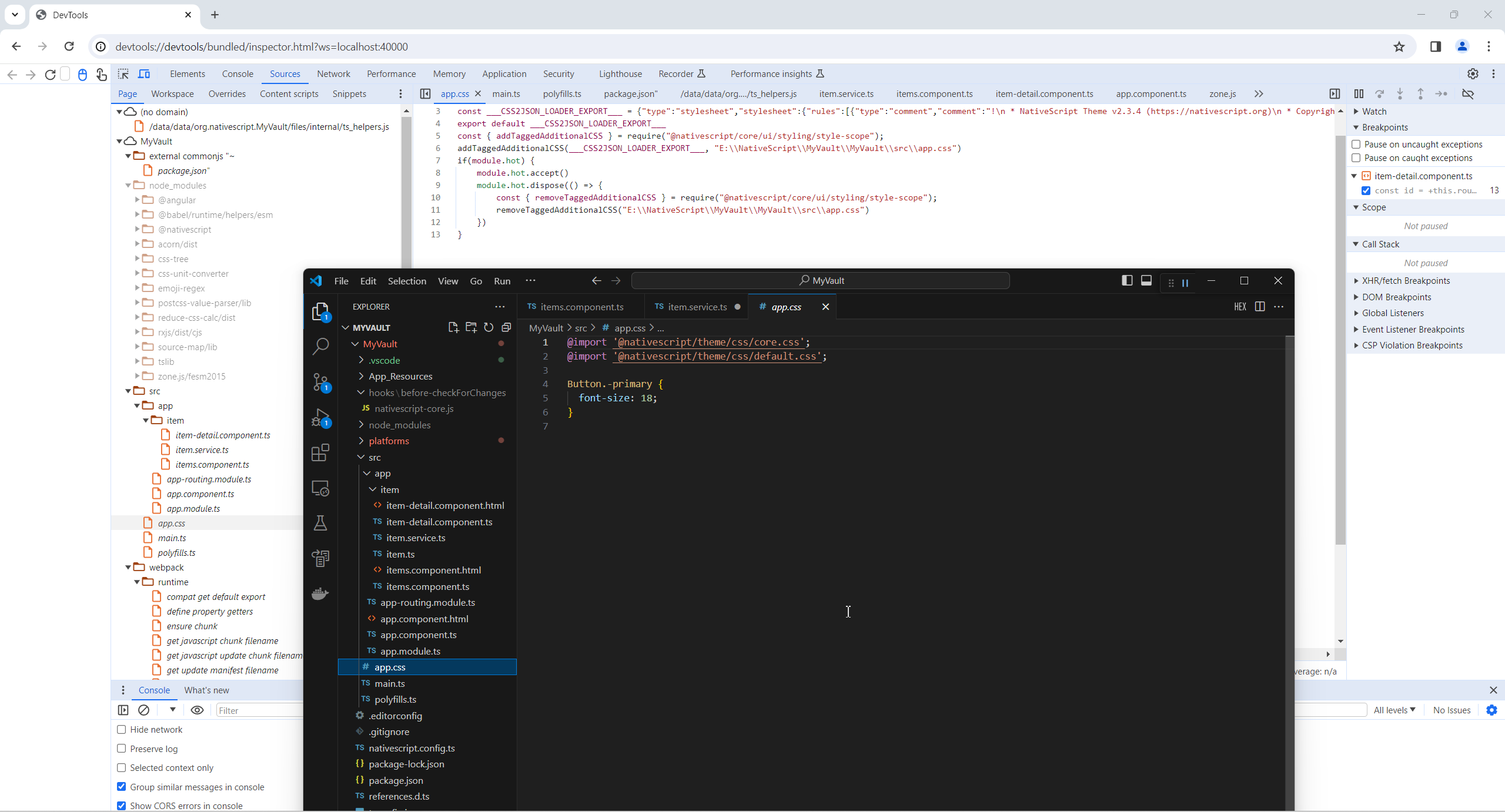
Task: Switch to the Network tab in DevTools
Action: tap(333, 73)
